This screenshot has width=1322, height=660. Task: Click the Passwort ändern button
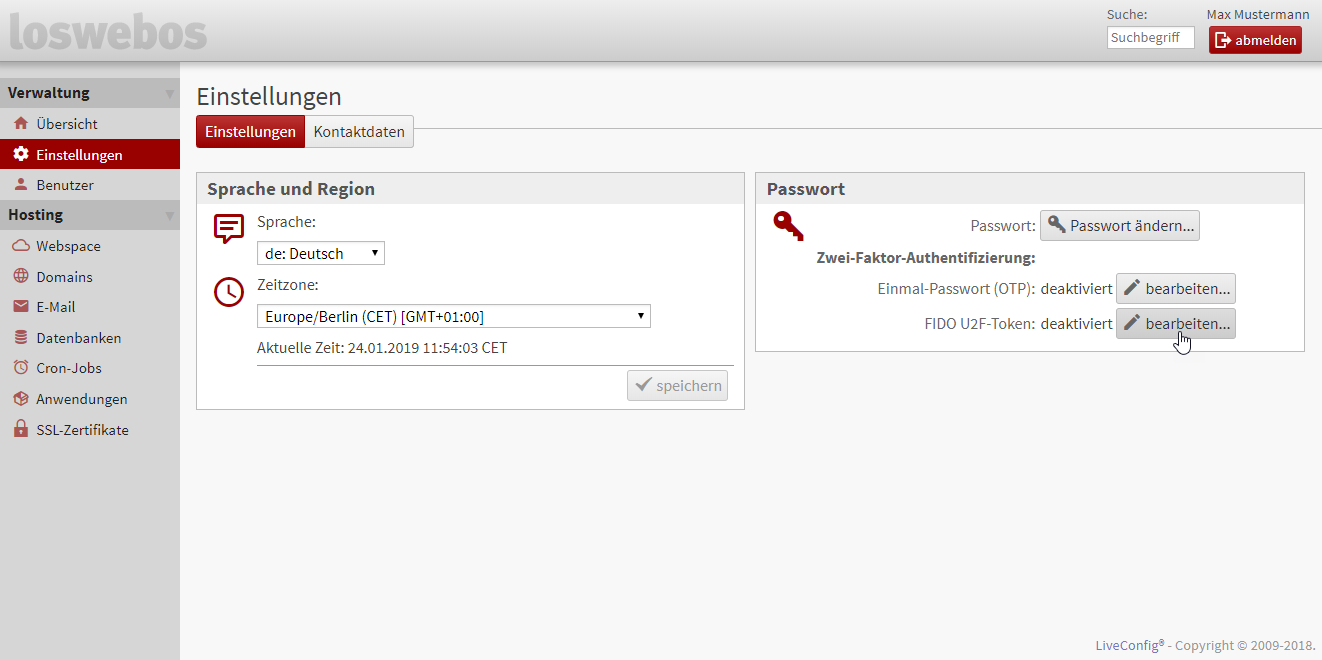click(1119, 226)
